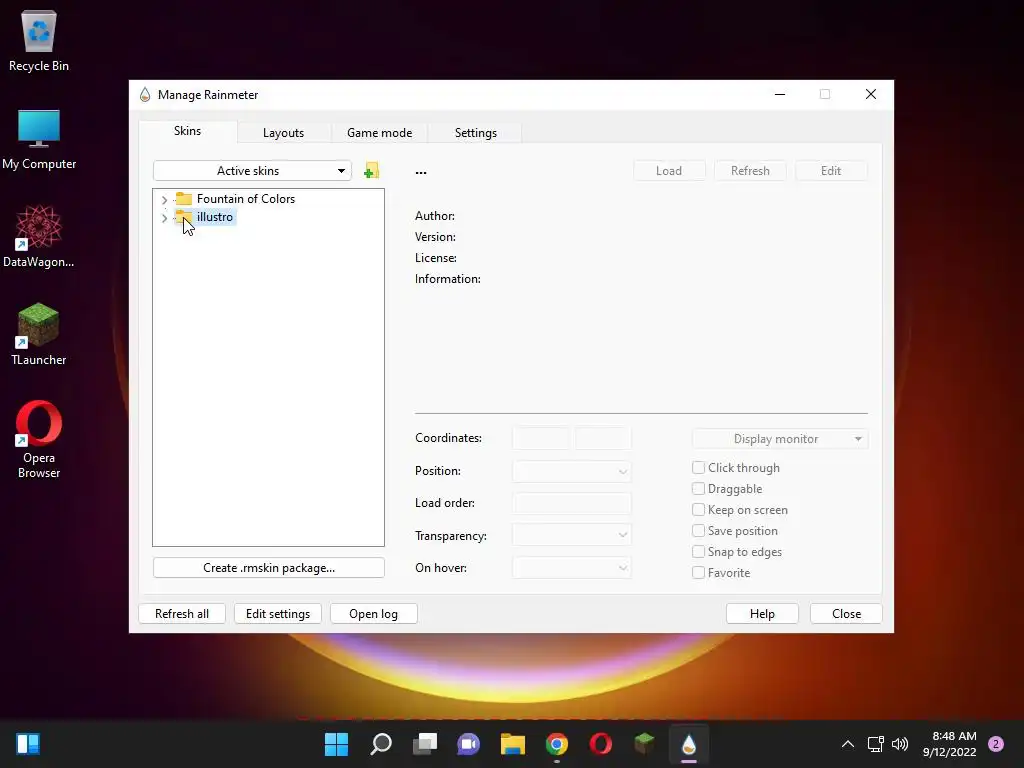
Task: Open the Transparency dropdown
Action: click(571, 535)
